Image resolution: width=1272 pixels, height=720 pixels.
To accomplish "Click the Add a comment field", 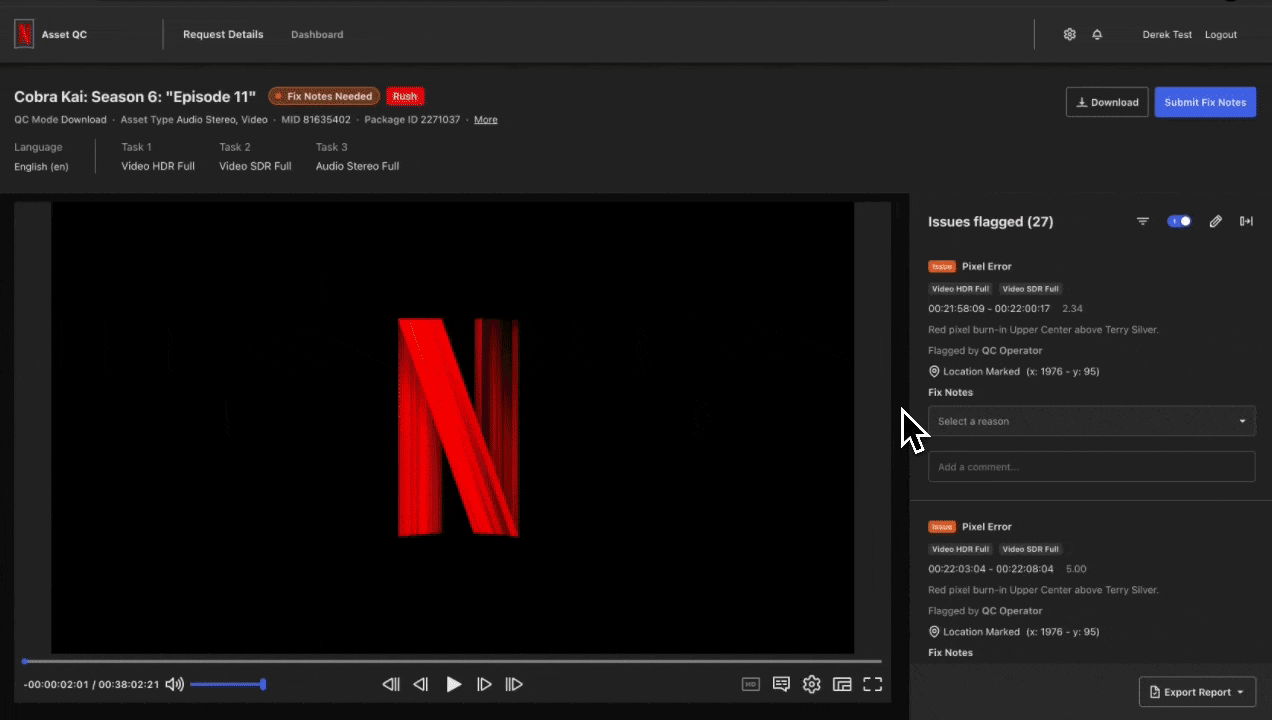I will [x=1091, y=467].
